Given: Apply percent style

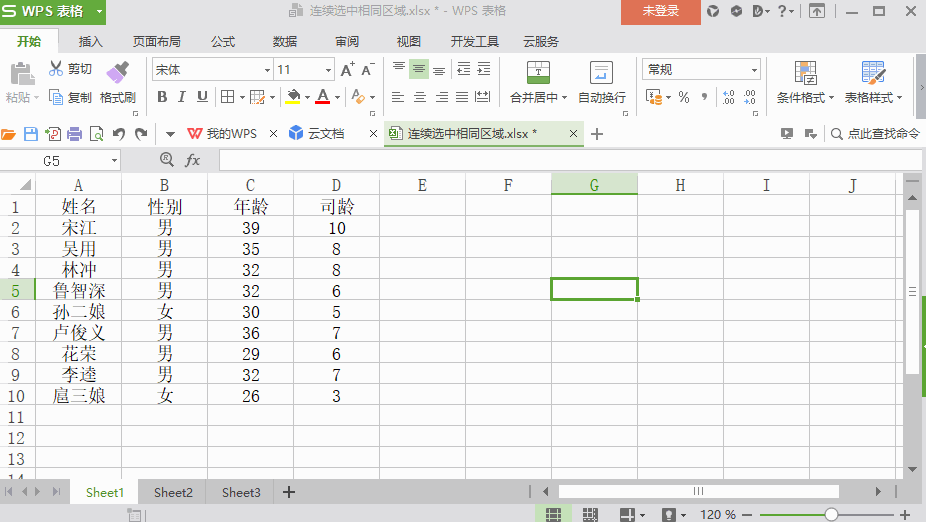Looking at the screenshot, I should [684, 97].
